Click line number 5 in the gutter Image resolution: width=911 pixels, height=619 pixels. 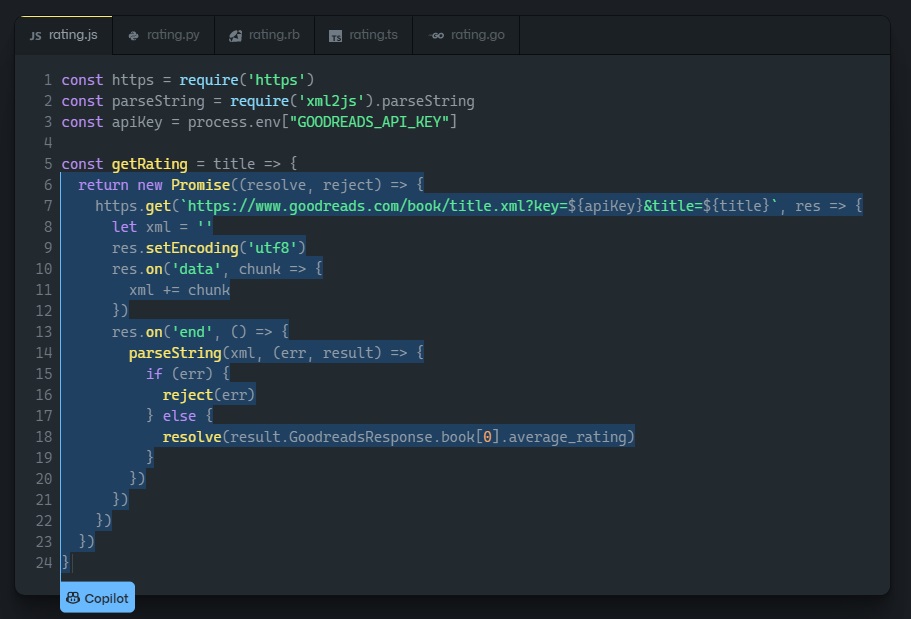click(x=48, y=164)
